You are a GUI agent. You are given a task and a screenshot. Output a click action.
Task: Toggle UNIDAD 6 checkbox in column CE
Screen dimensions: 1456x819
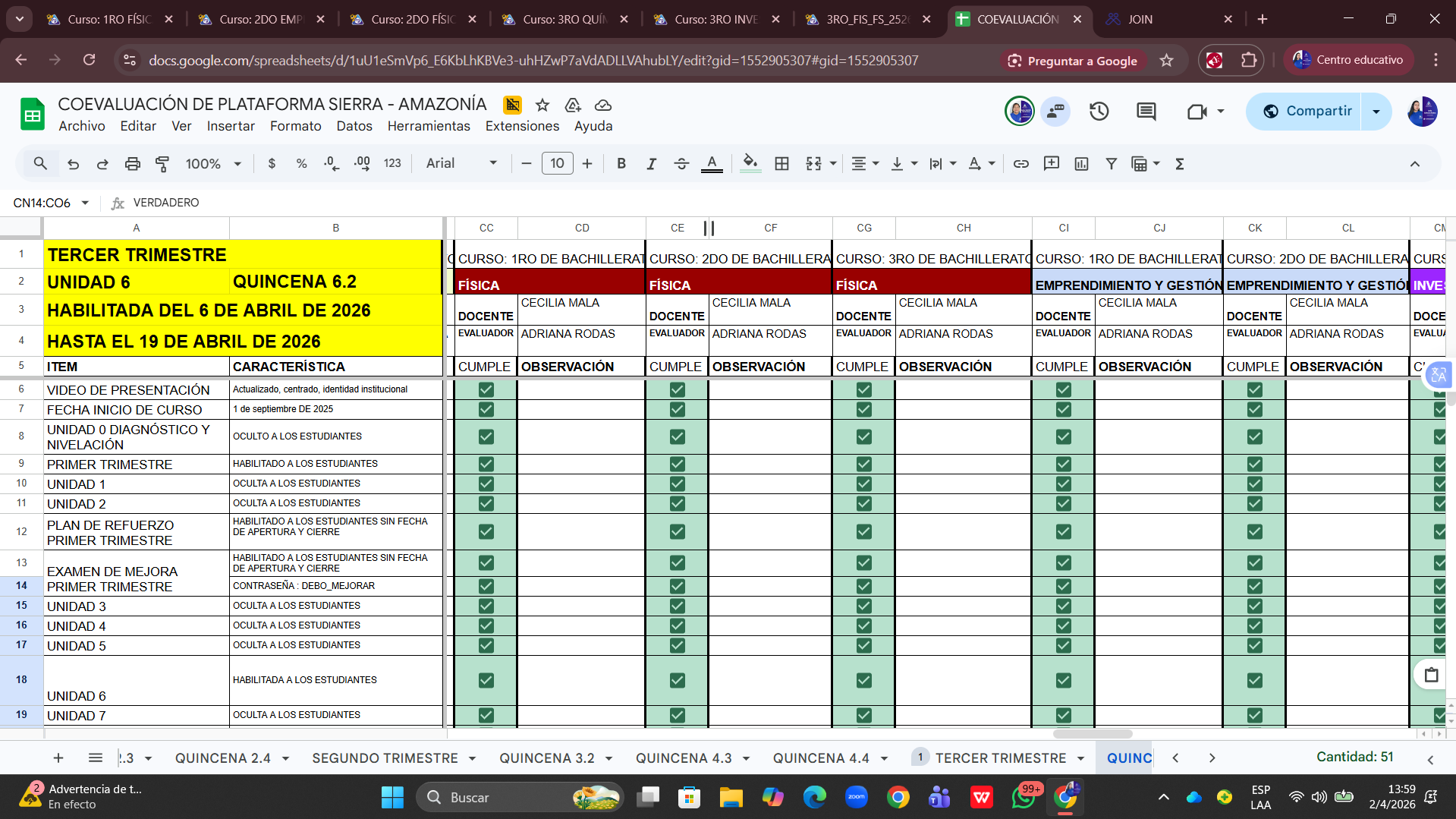point(678,680)
